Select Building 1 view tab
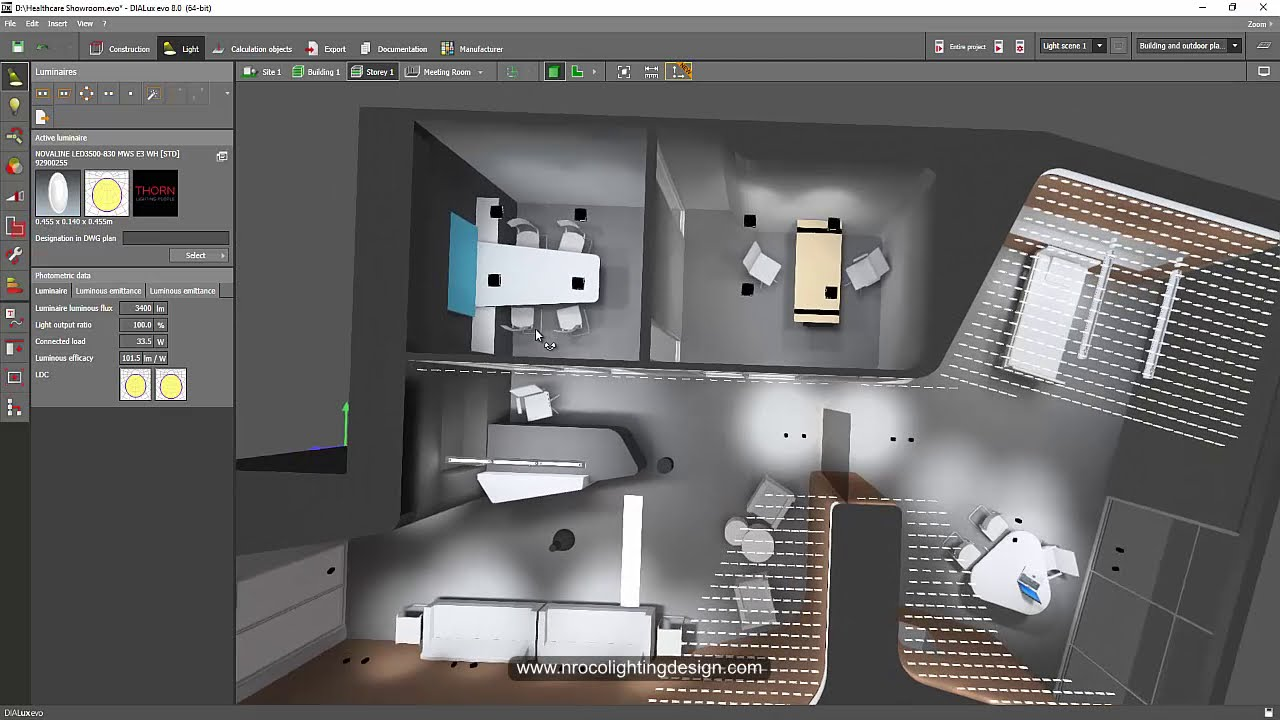The image size is (1280, 720). [x=316, y=72]
